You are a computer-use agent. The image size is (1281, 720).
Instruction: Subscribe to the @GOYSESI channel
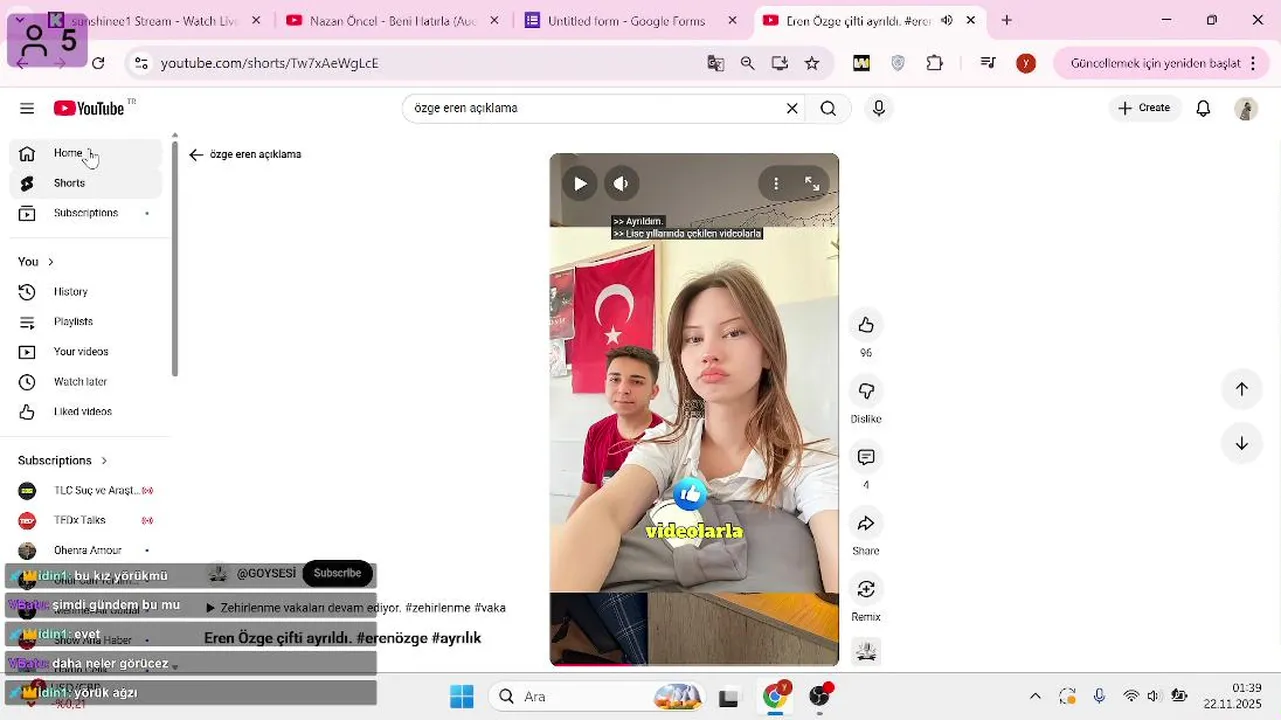point(337,573)
